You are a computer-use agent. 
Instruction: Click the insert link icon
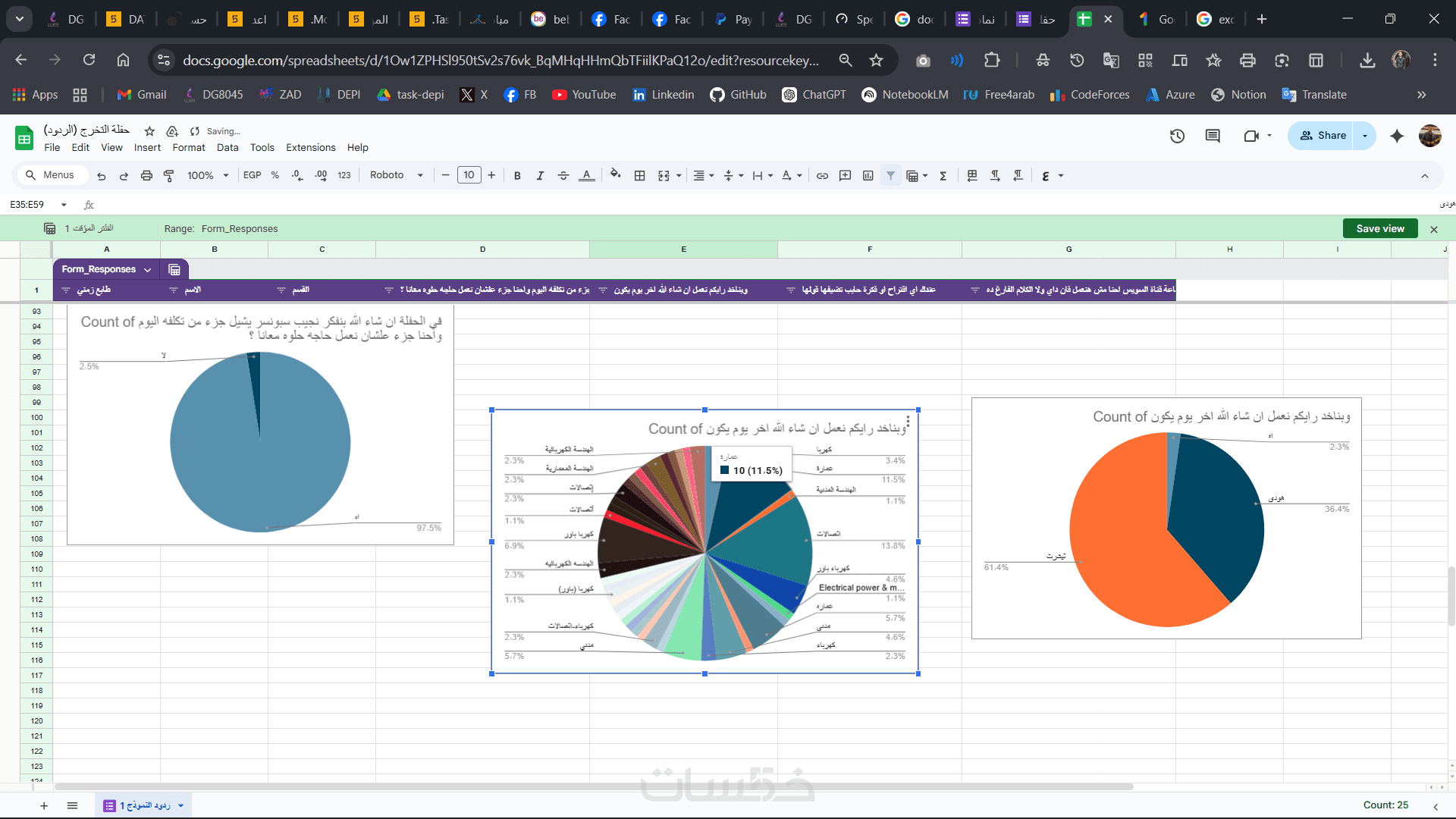(x=822, y=176)
